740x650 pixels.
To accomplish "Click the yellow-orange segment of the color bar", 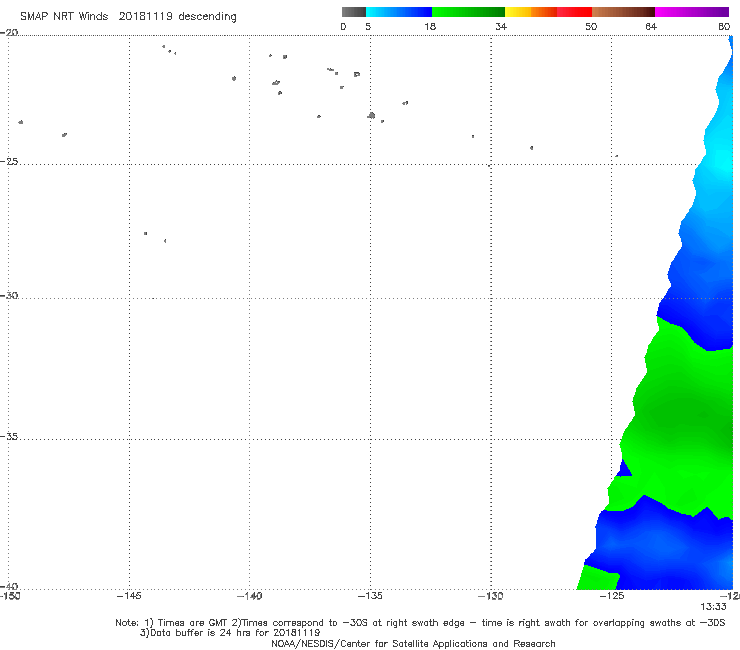I will tap(531, 12).
